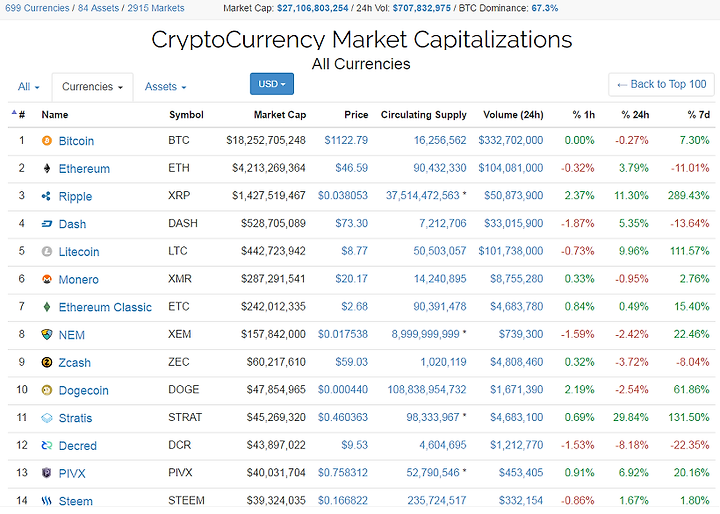Open the 84 Assets link
The height and width of the screenshot is (514, 720).
(x=98, y=8)
